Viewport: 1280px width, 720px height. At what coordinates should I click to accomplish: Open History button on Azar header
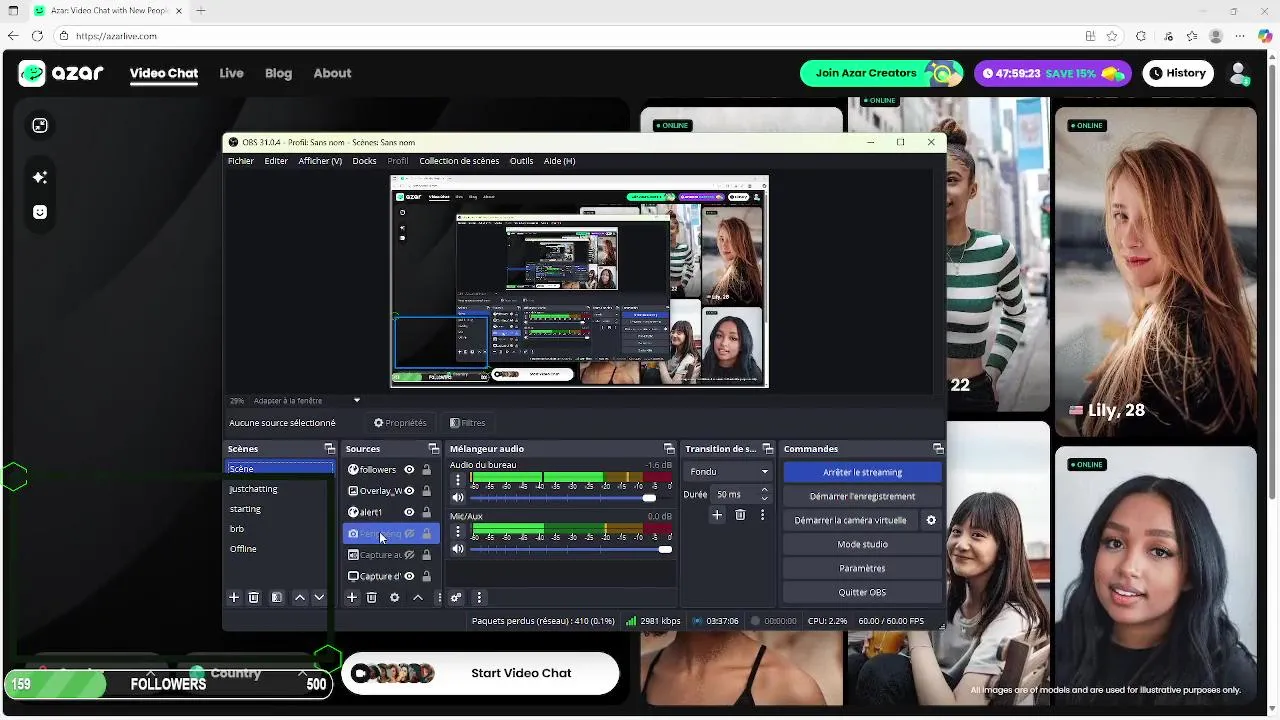[x=1178, y=73]
